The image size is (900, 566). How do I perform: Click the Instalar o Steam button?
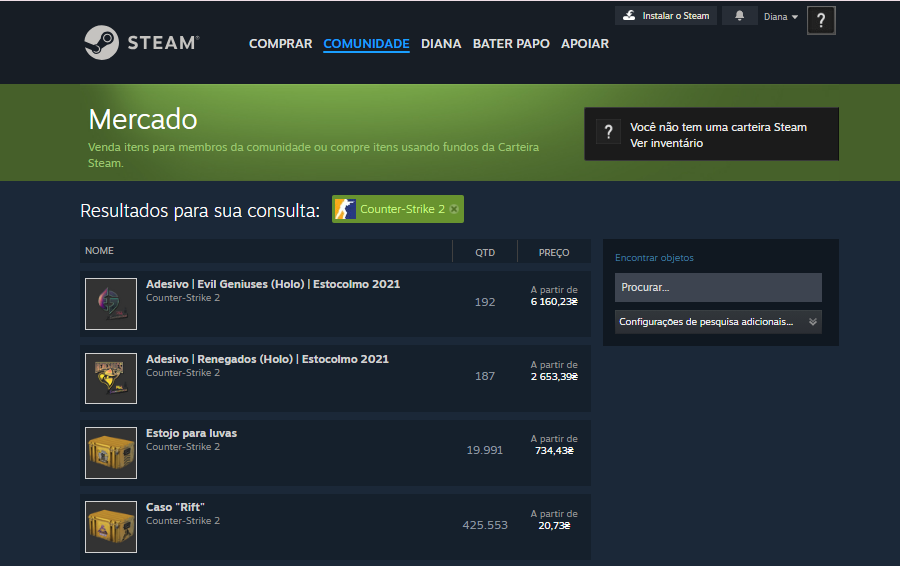(665, 16)
